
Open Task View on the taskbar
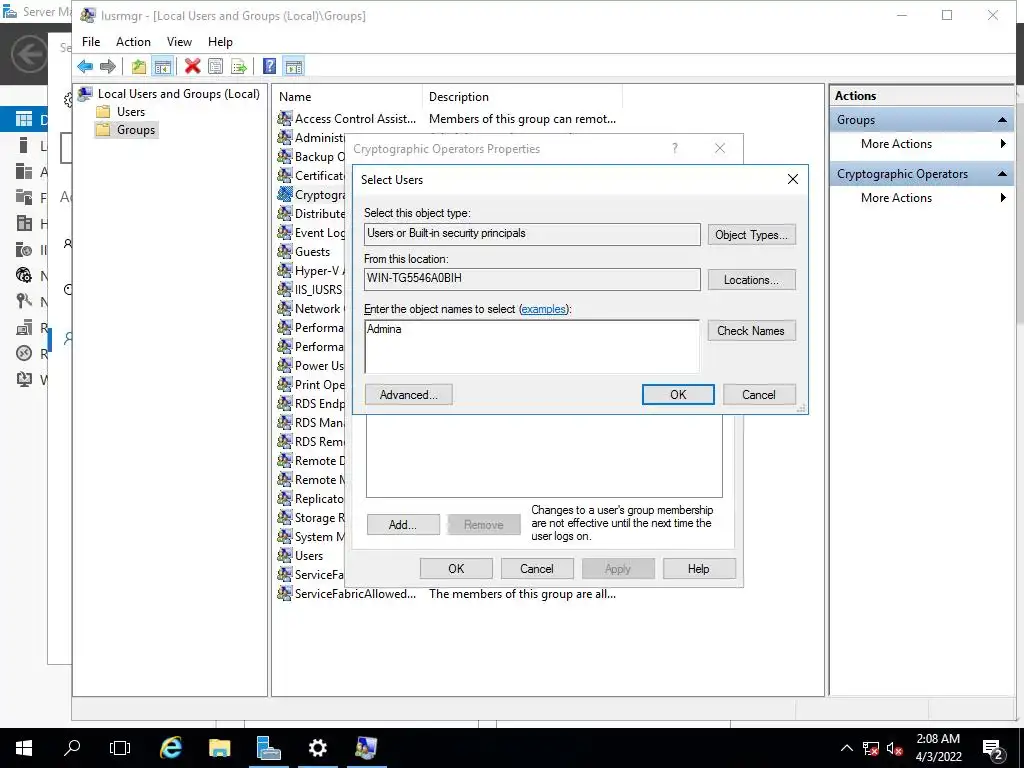pyautogui.click(x=120, y=748)
